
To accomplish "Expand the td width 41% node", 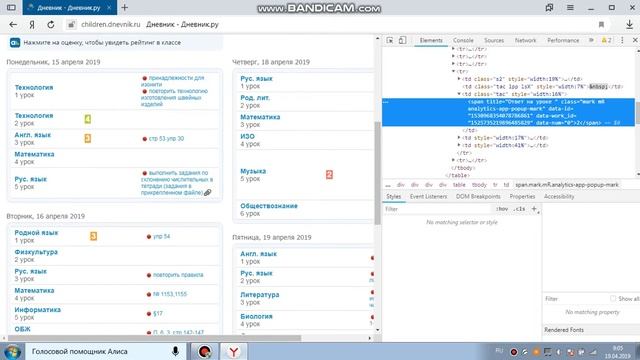I will point(459,145).
